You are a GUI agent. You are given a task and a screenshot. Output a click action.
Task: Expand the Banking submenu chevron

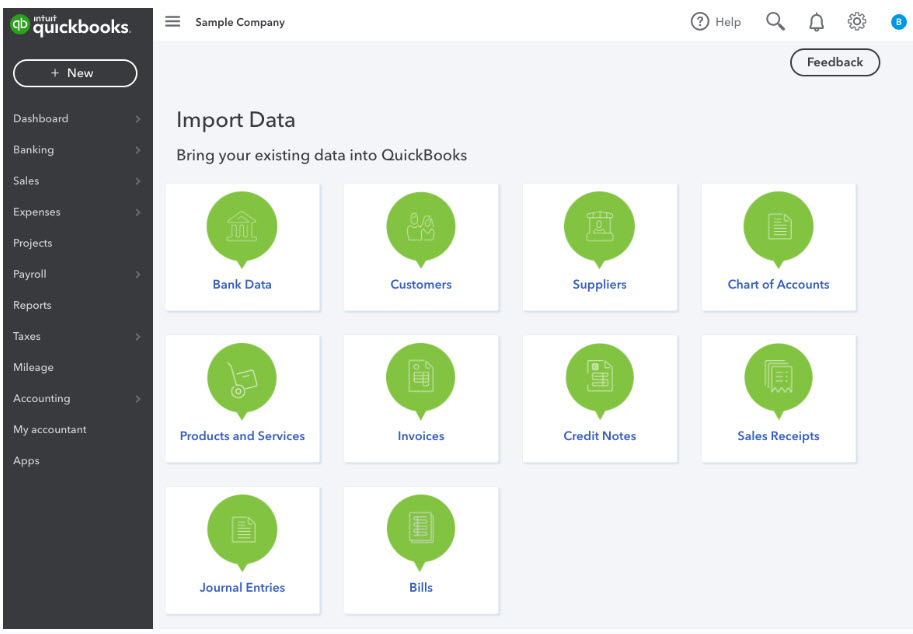(x=138, y=150)
